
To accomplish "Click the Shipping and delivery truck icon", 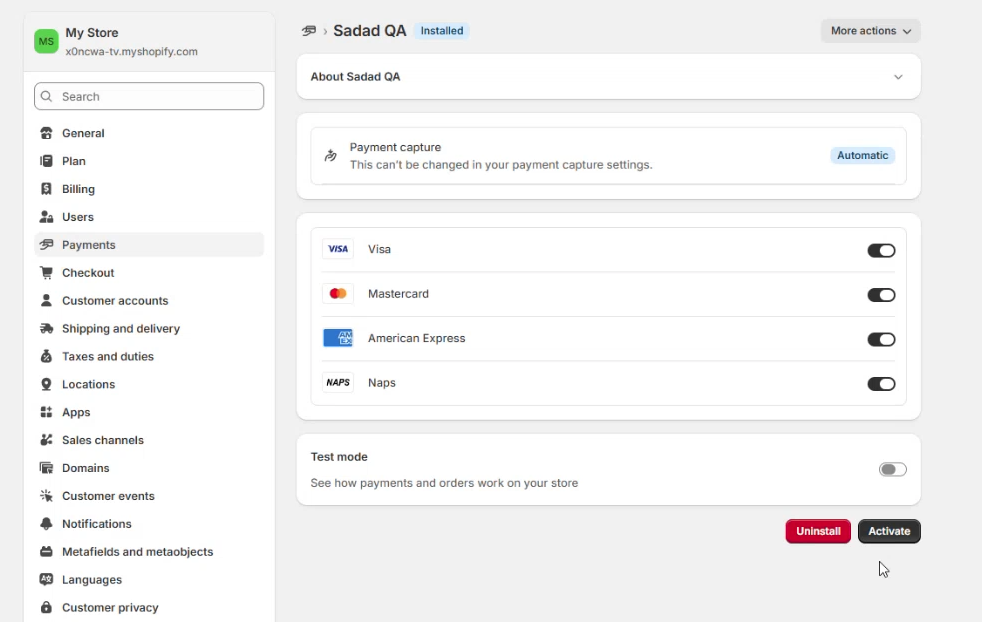I will (x=46, y=329).
